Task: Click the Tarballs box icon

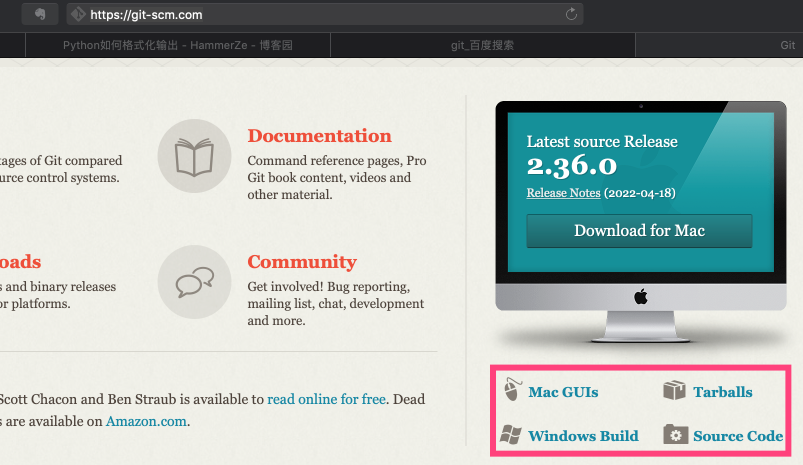Action: (x=674, y=390)
